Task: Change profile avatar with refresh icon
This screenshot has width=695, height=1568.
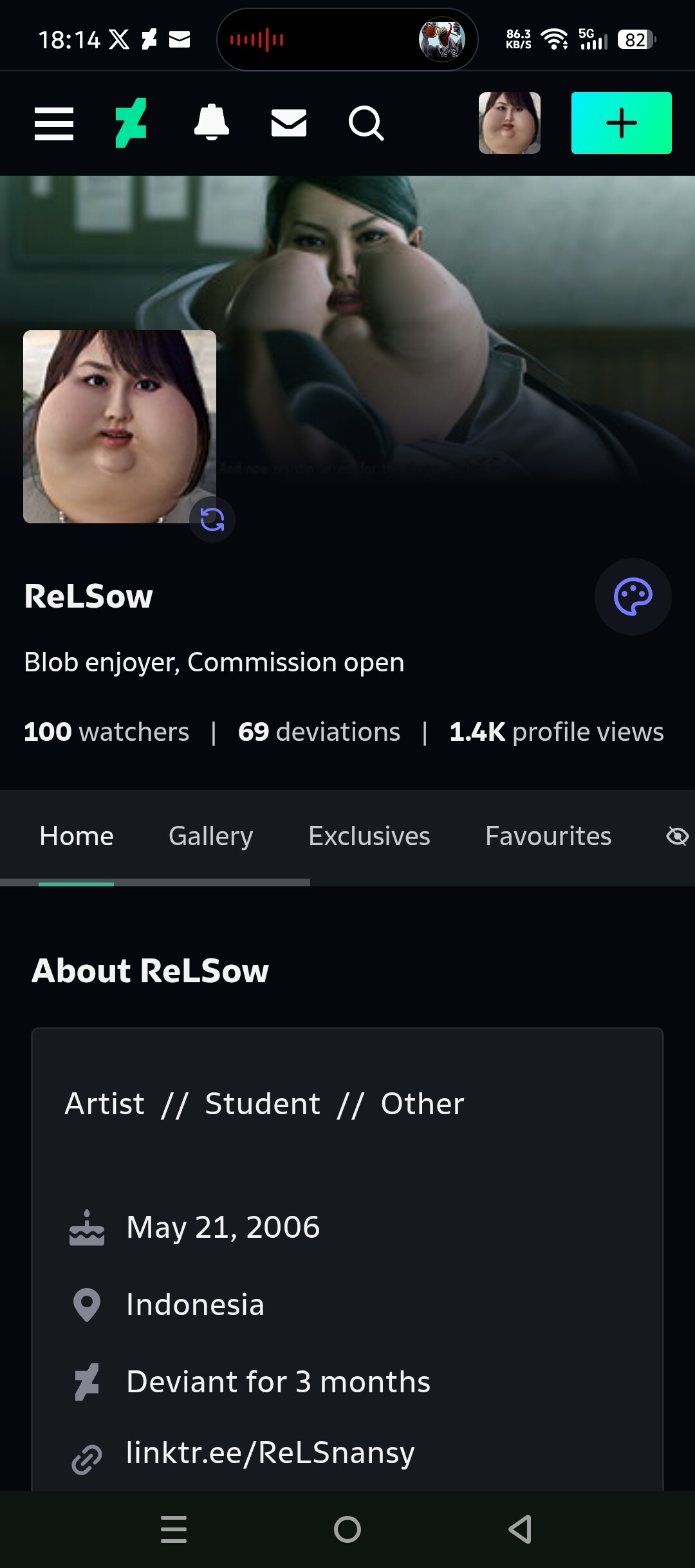Action: [212, 519]
